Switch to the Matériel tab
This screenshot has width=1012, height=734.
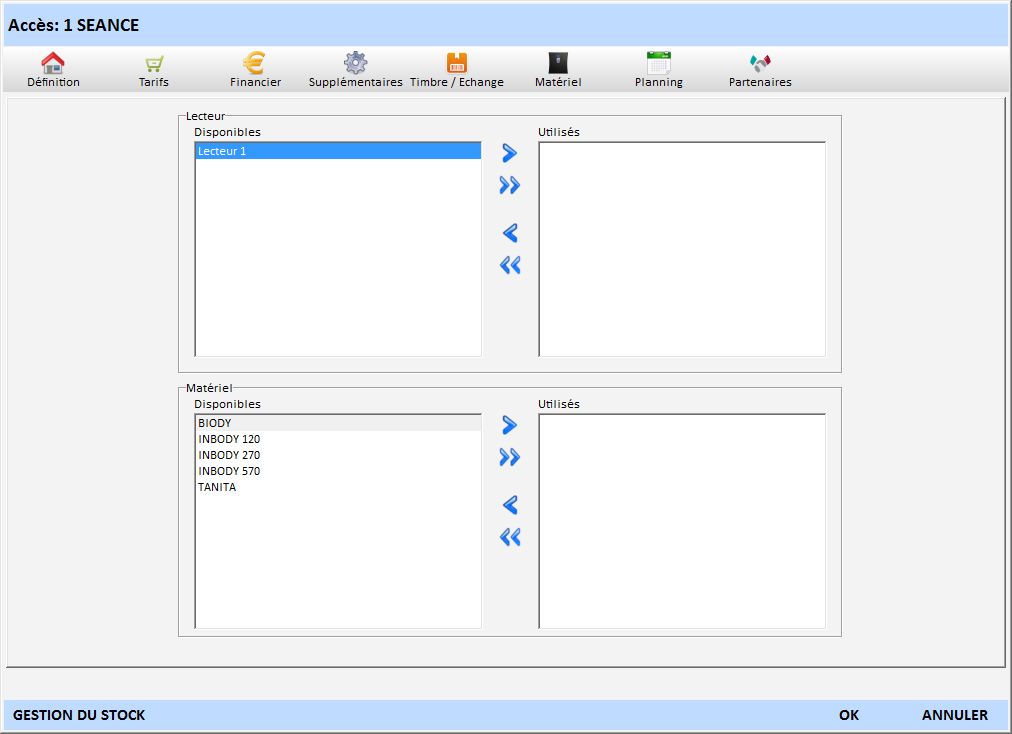(557, 70)
